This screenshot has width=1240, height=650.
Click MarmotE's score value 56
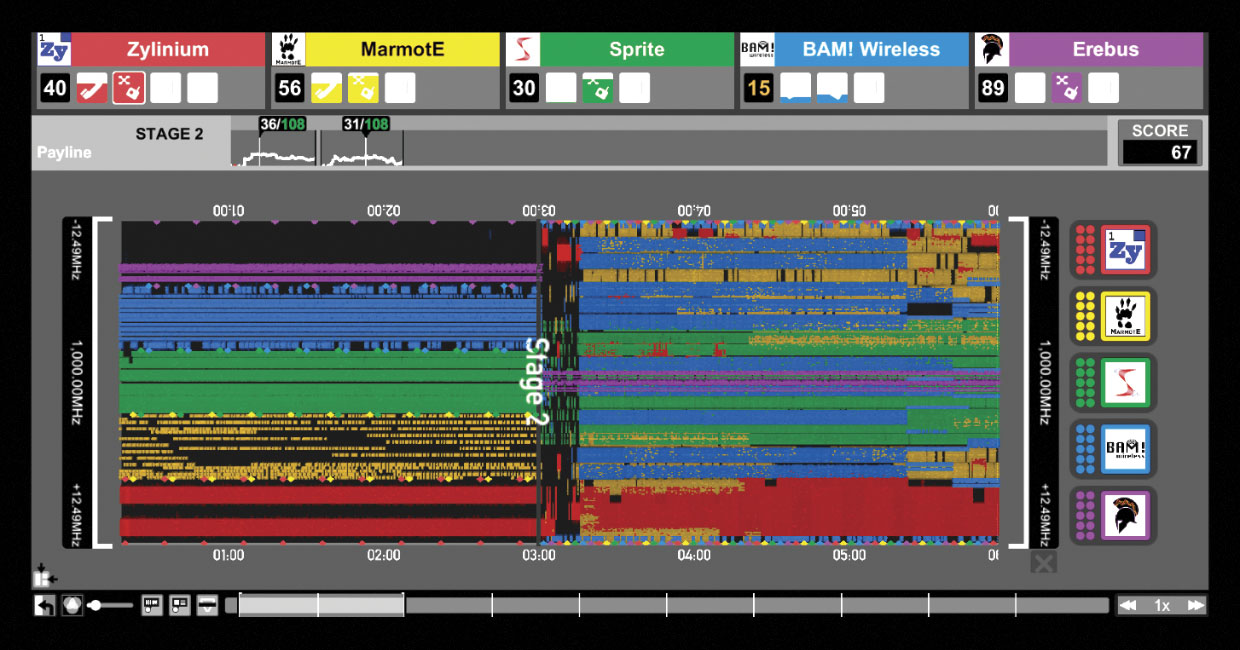pos(290,88)
